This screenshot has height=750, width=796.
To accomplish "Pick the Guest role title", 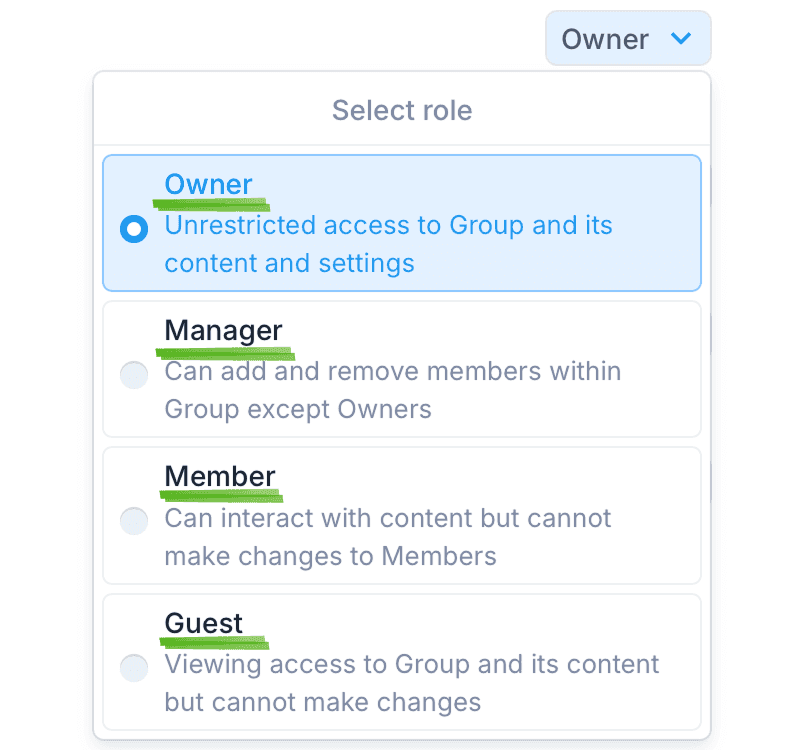I will pos(204,623).
